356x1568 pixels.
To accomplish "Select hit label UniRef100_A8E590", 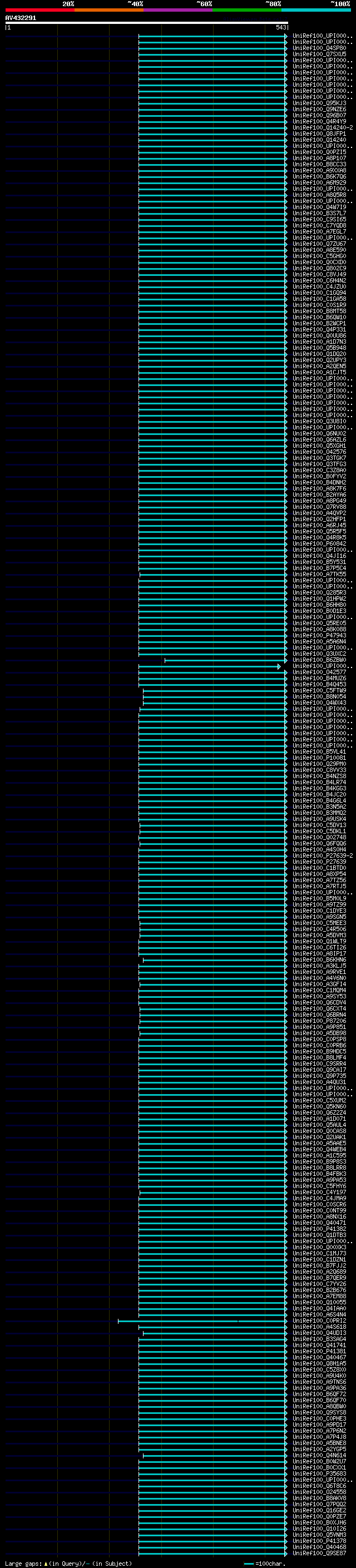I will tap(319, 250).
